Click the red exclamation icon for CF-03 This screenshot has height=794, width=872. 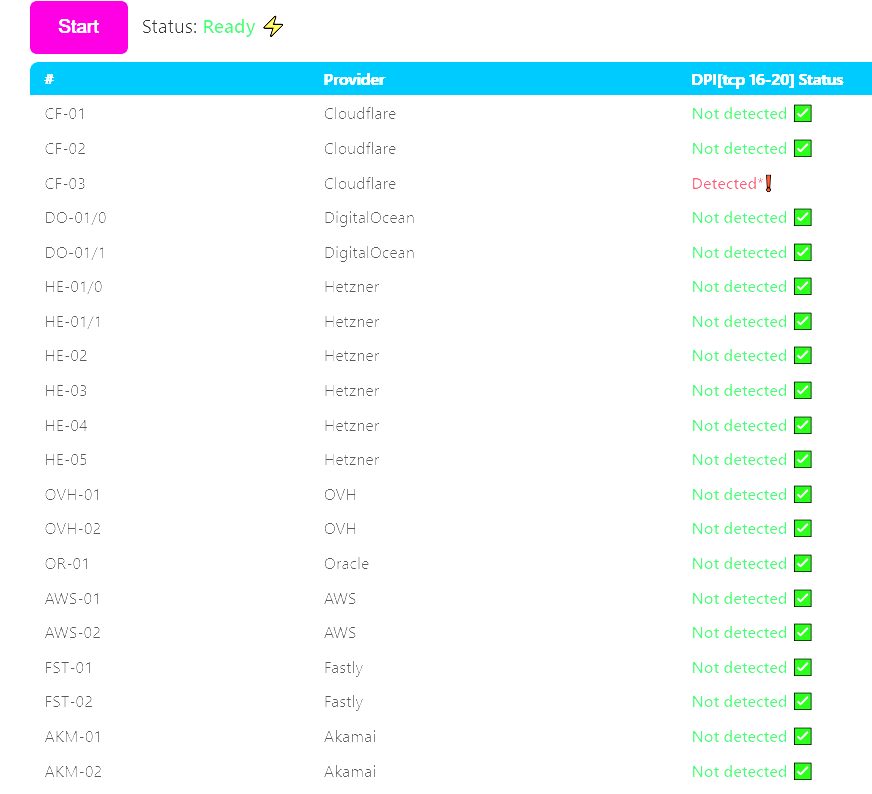(x=768, y=183)
